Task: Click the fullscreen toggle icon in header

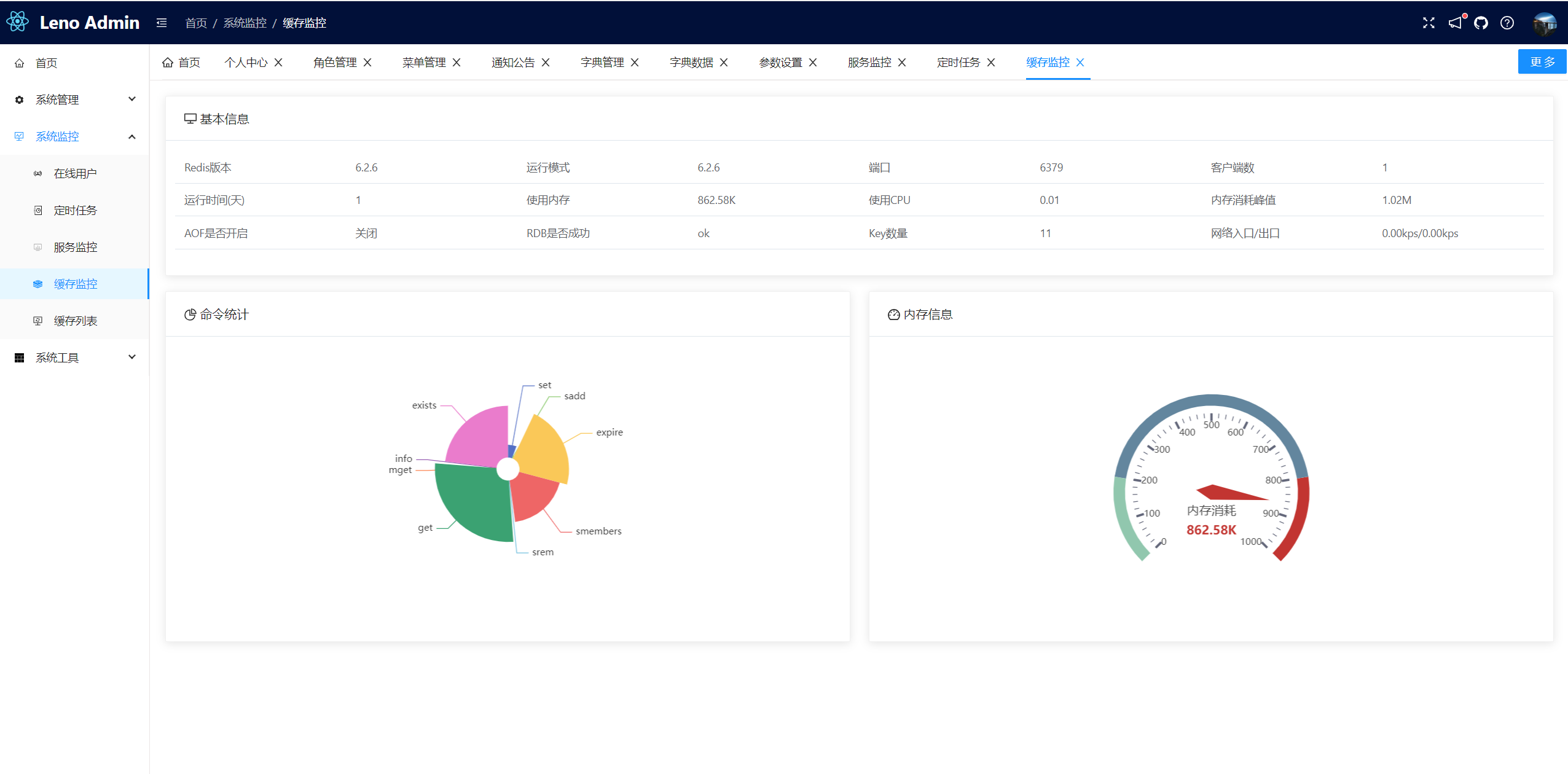Action: click(x=1429, y=23)
